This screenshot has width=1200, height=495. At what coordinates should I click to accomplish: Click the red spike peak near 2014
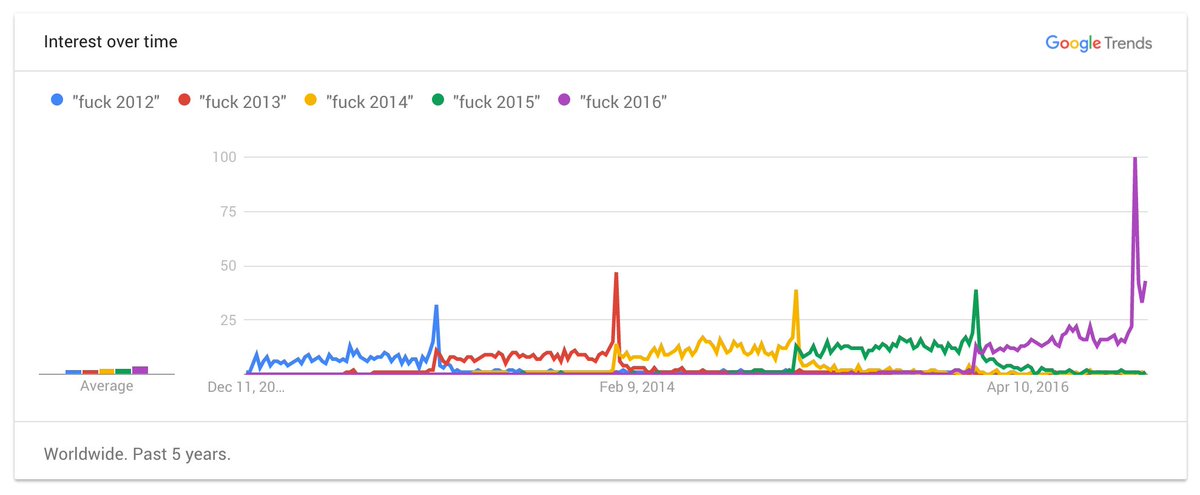pyautogui.click(x=616, y=274)
